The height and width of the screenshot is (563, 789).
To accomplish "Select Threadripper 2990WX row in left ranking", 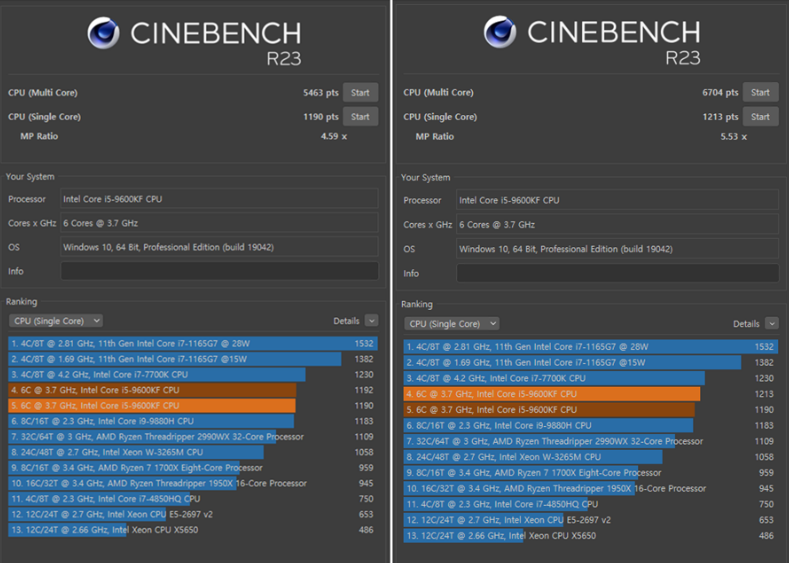I will 193,437.
